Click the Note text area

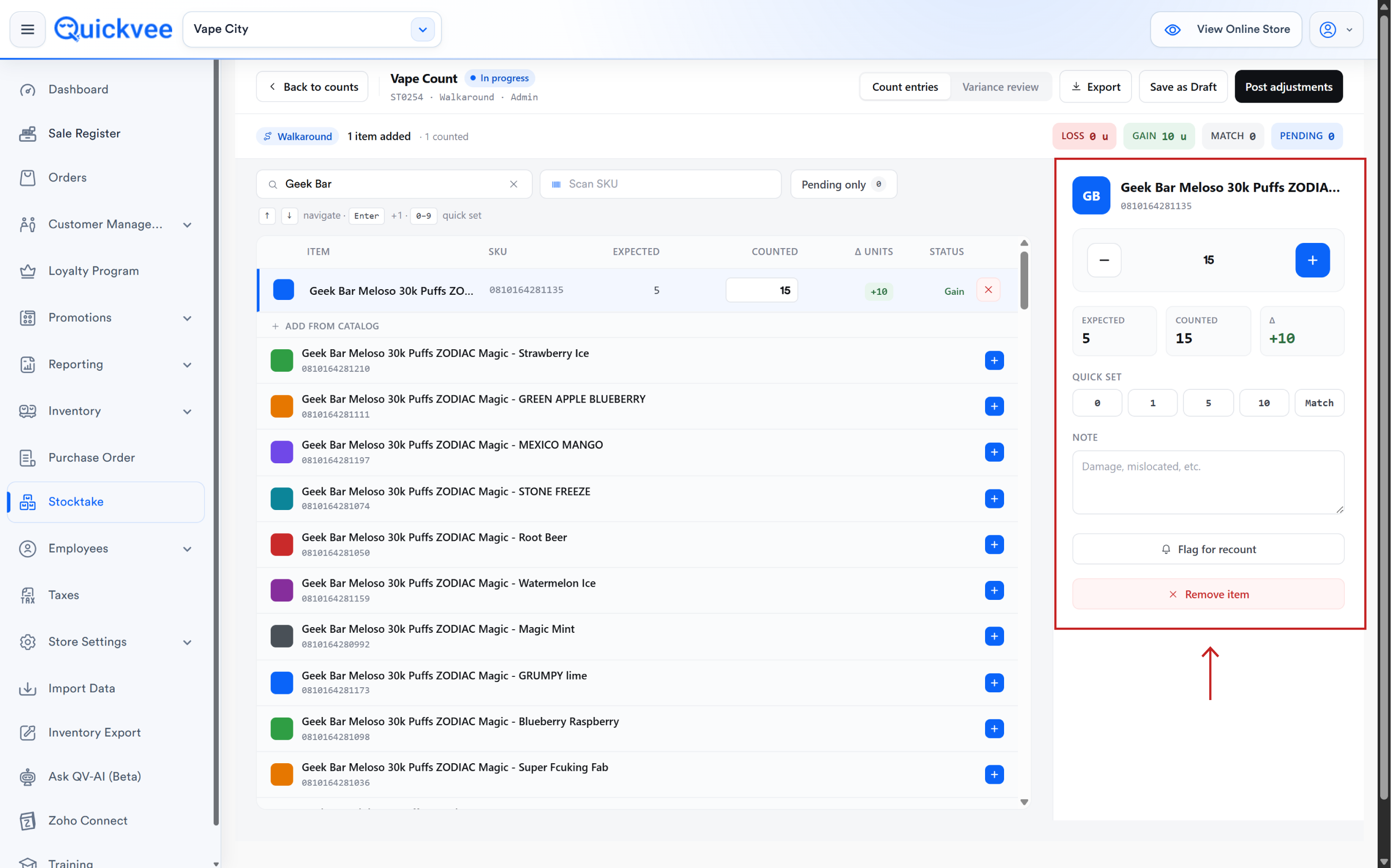click(1209, 482)
